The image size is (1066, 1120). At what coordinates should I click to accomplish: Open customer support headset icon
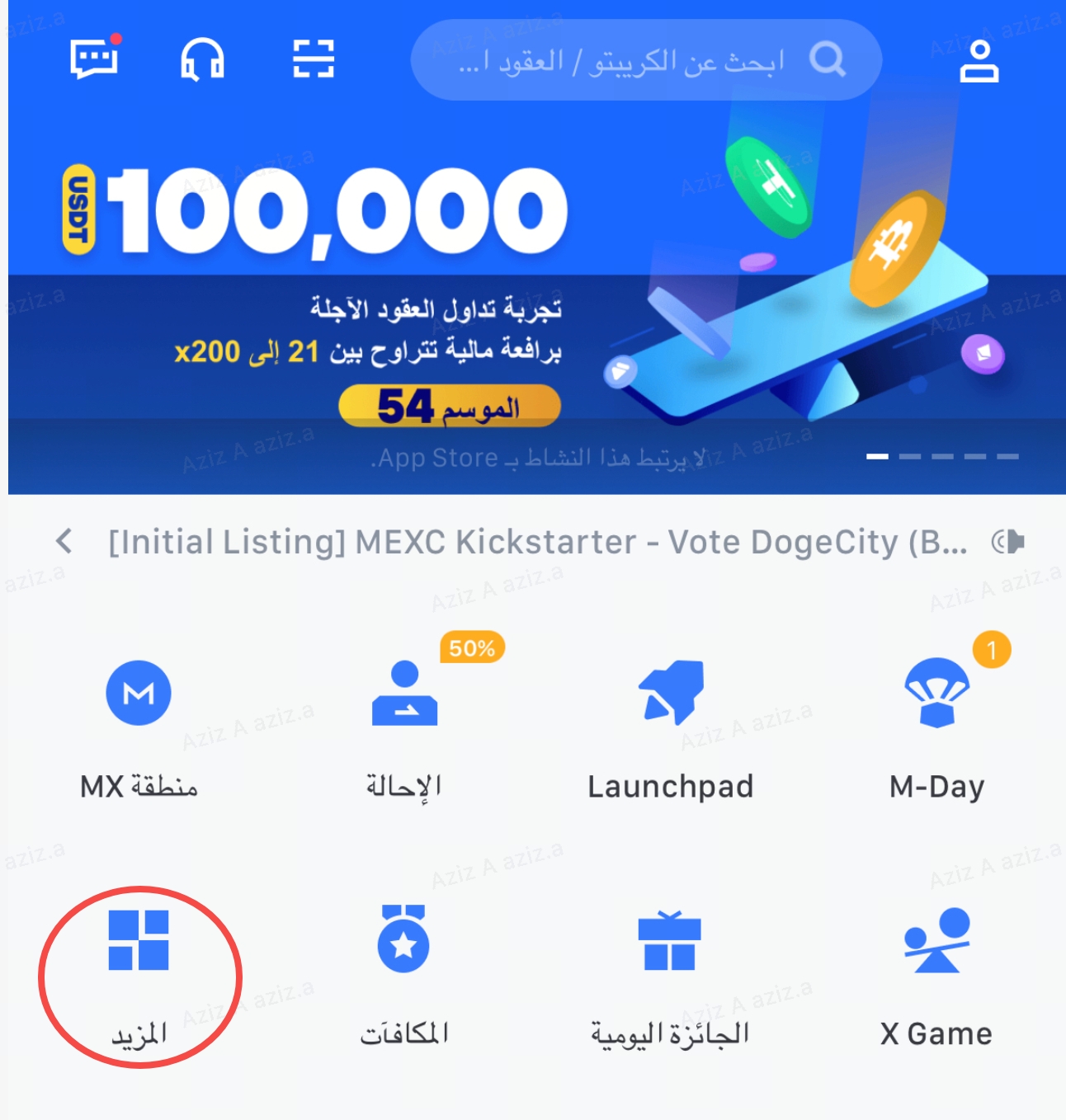coord(202,59)
